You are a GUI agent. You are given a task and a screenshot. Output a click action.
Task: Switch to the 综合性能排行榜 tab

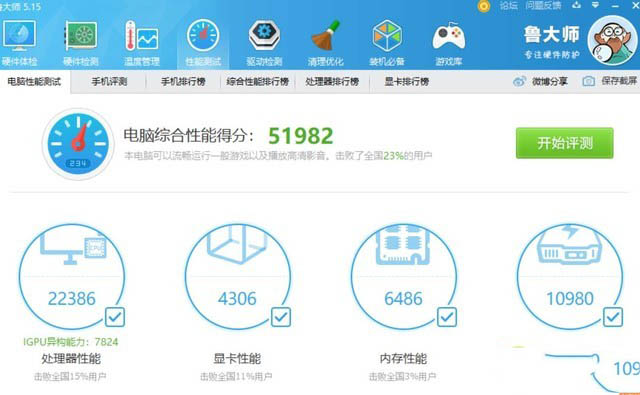(258, 82)
